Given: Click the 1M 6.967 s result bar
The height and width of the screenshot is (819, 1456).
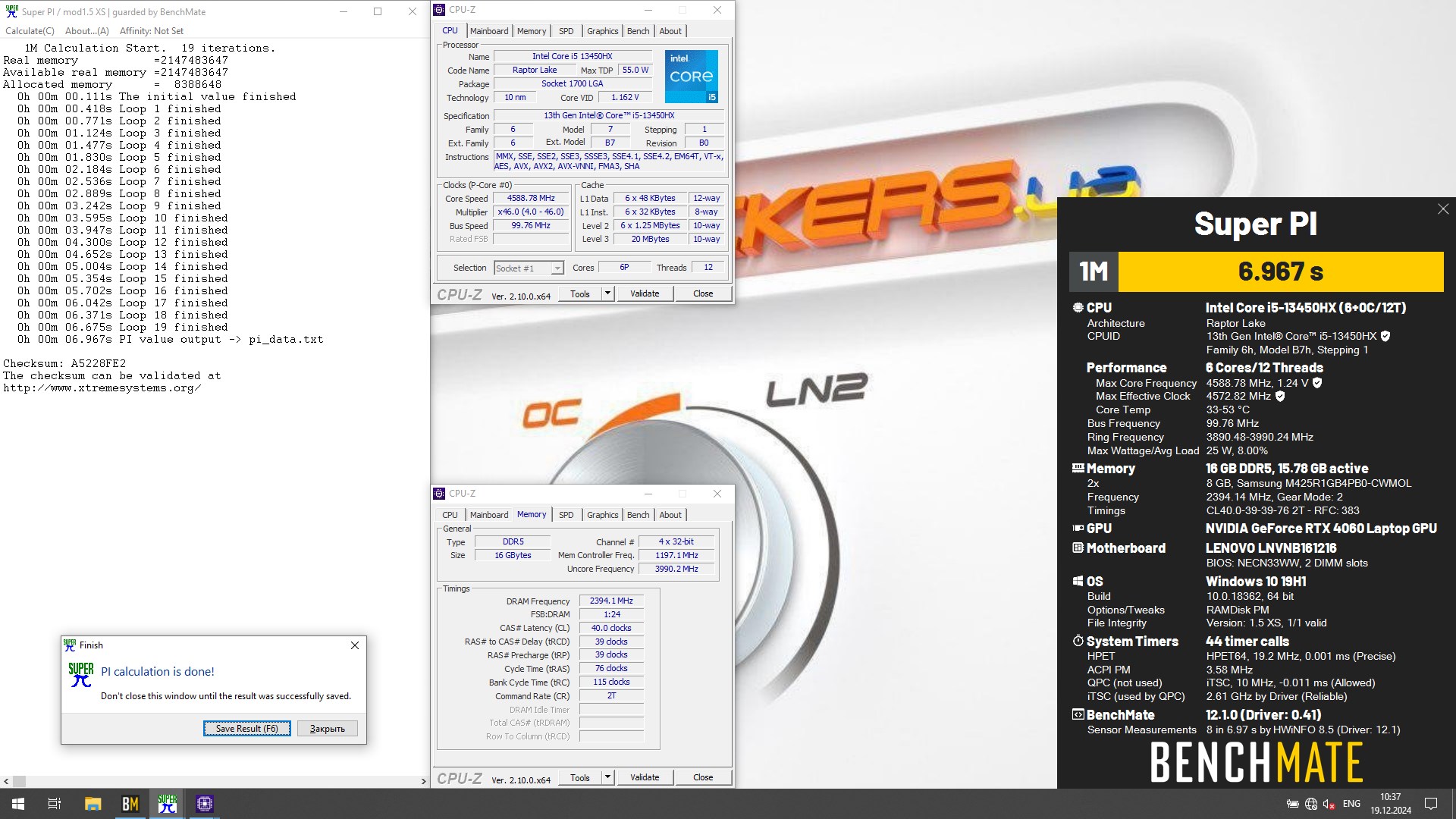Looking at the screenshot, I should (x=1257, y=271).
